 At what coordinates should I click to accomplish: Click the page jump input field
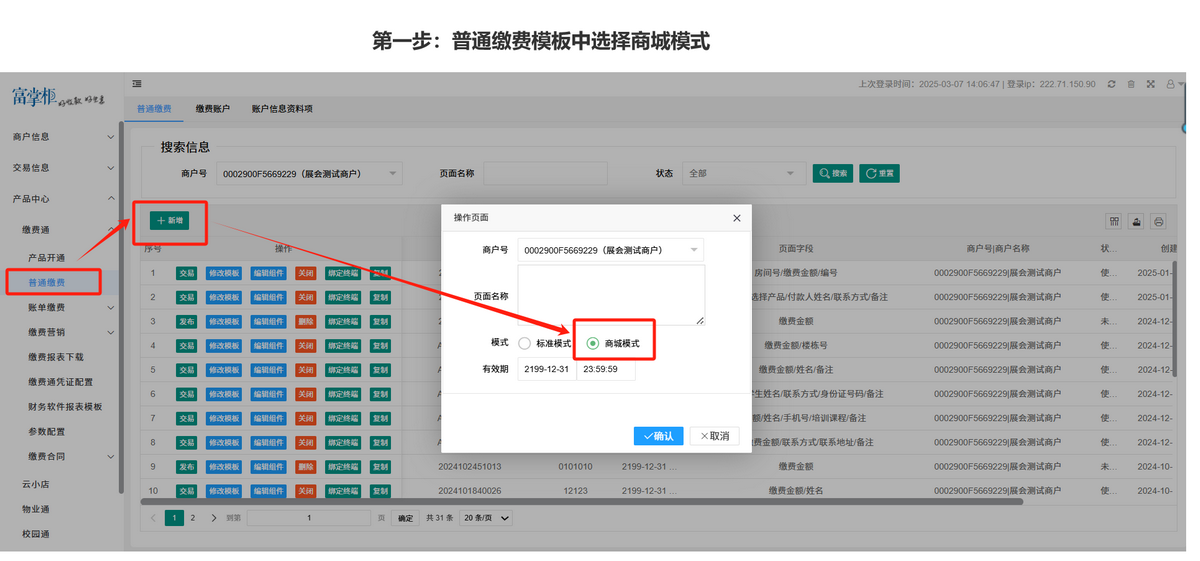[308, 518]
